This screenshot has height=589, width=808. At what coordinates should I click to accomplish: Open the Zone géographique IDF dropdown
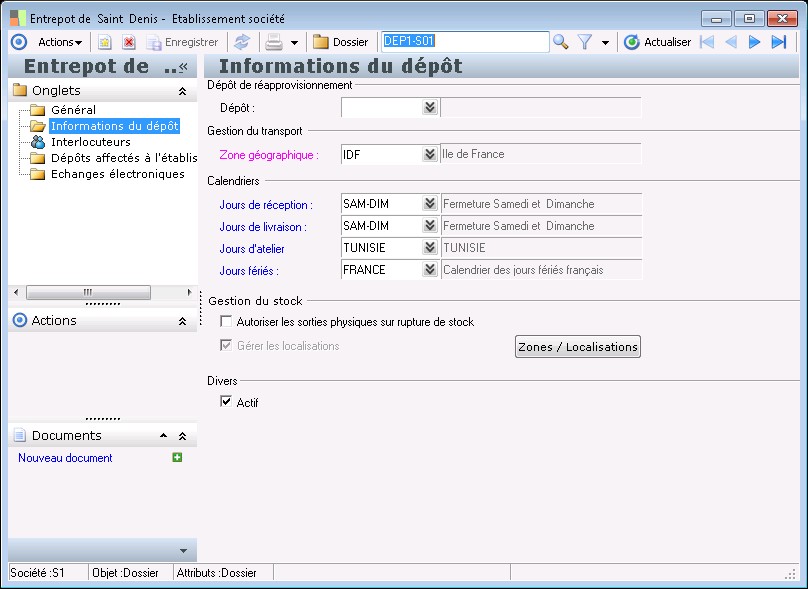pos(430,154)
